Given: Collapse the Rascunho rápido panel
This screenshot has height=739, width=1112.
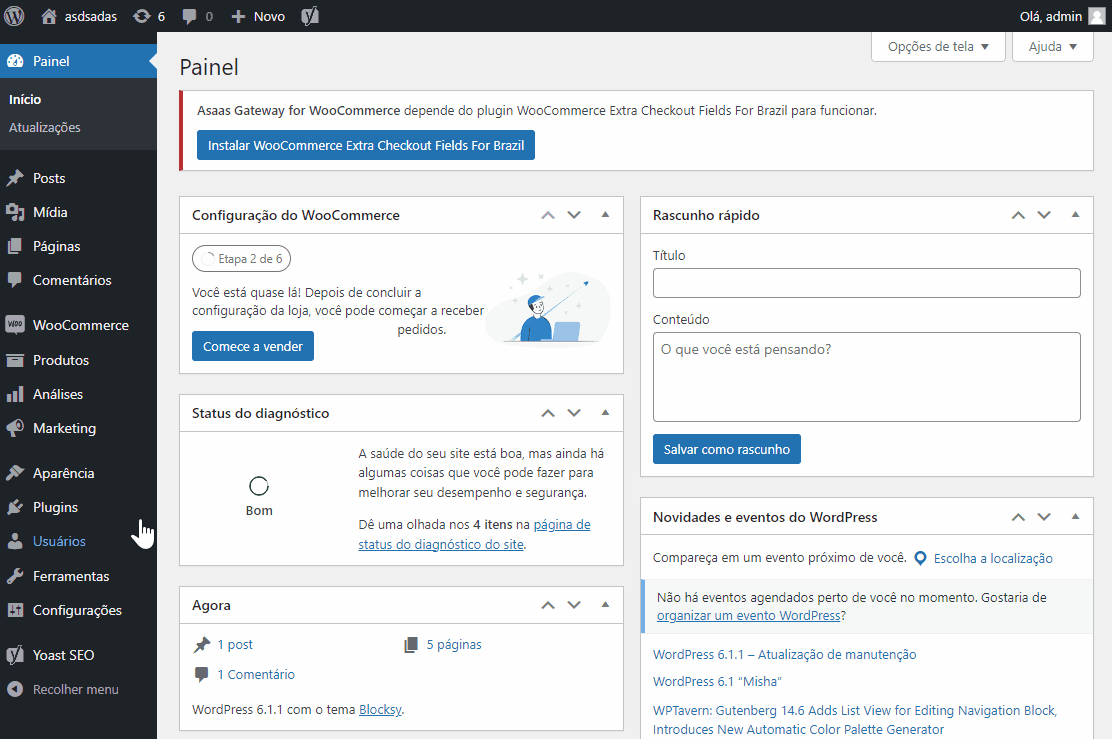Looking at the screenshot, I should tap(1075, 215).
